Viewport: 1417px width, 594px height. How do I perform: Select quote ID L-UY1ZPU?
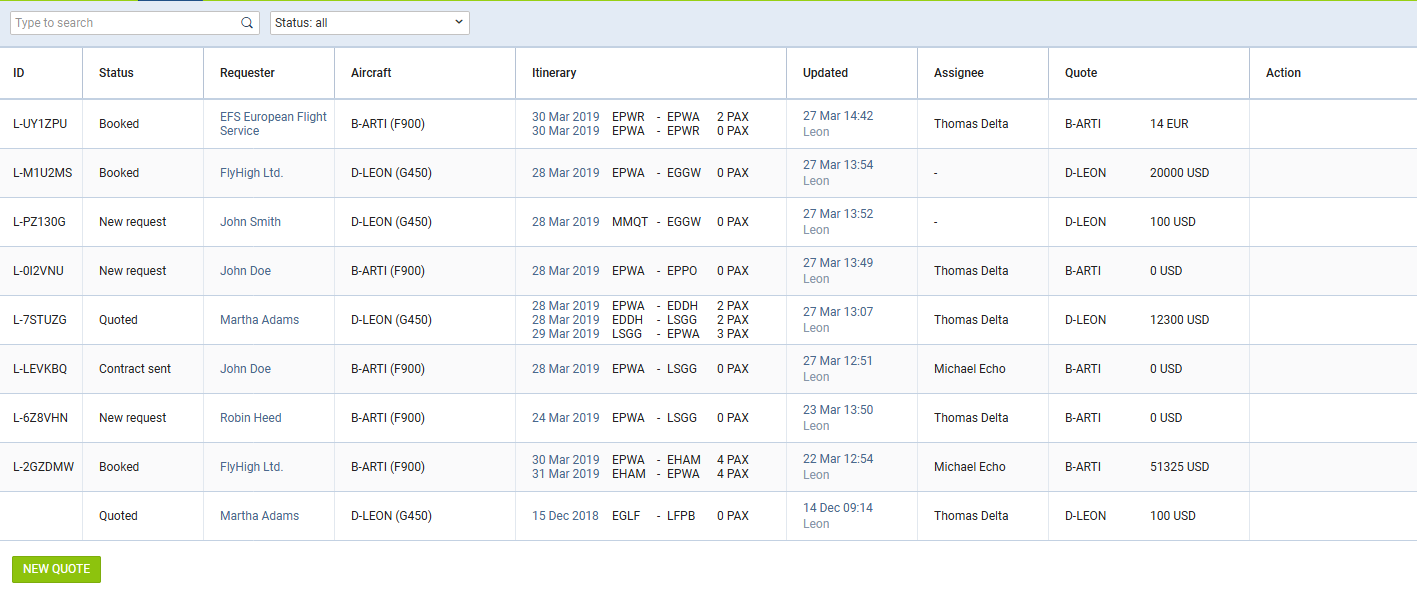pyautogui.click(x=40, y=124)
